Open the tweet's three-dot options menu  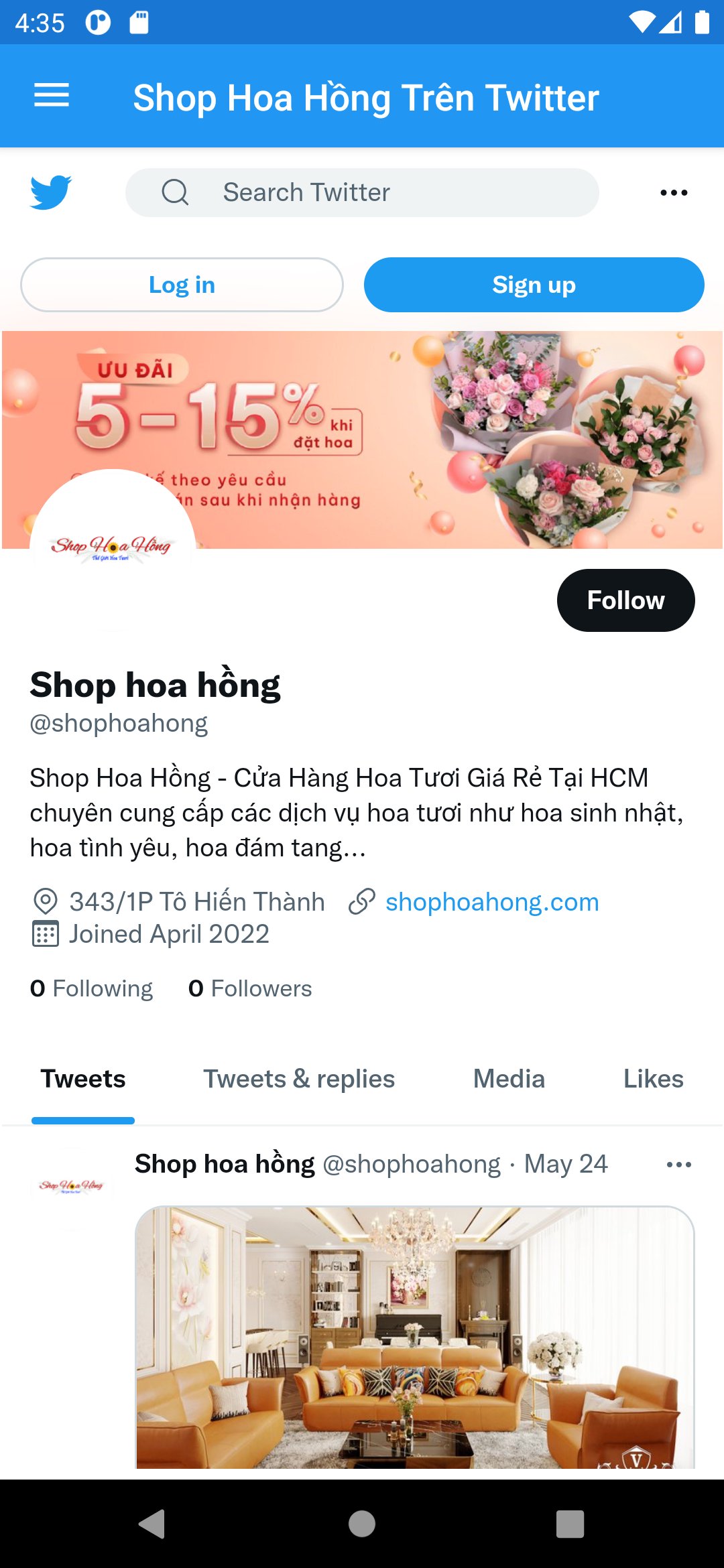click(x=679, y=1165)
